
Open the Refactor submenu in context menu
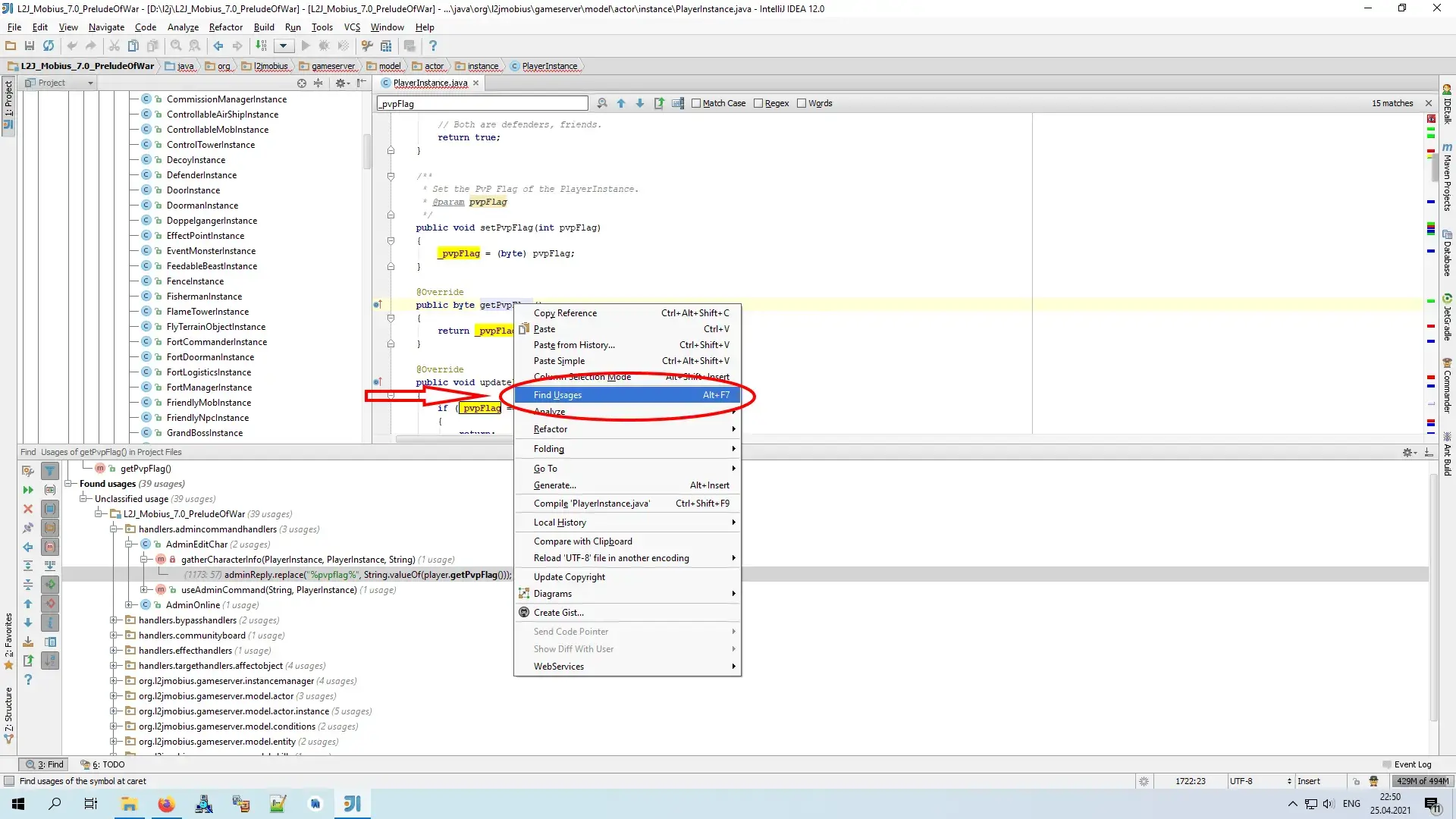coord(627,429)
